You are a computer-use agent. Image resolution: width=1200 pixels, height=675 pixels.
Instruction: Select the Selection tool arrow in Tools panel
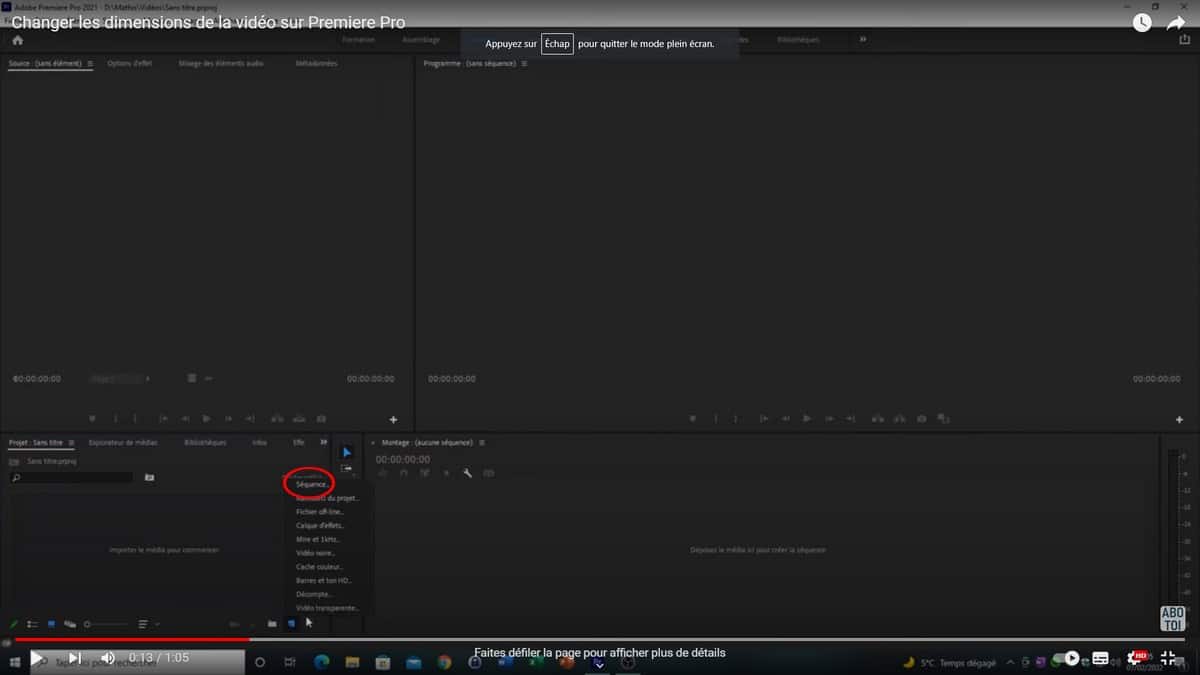tap(347, 452)
